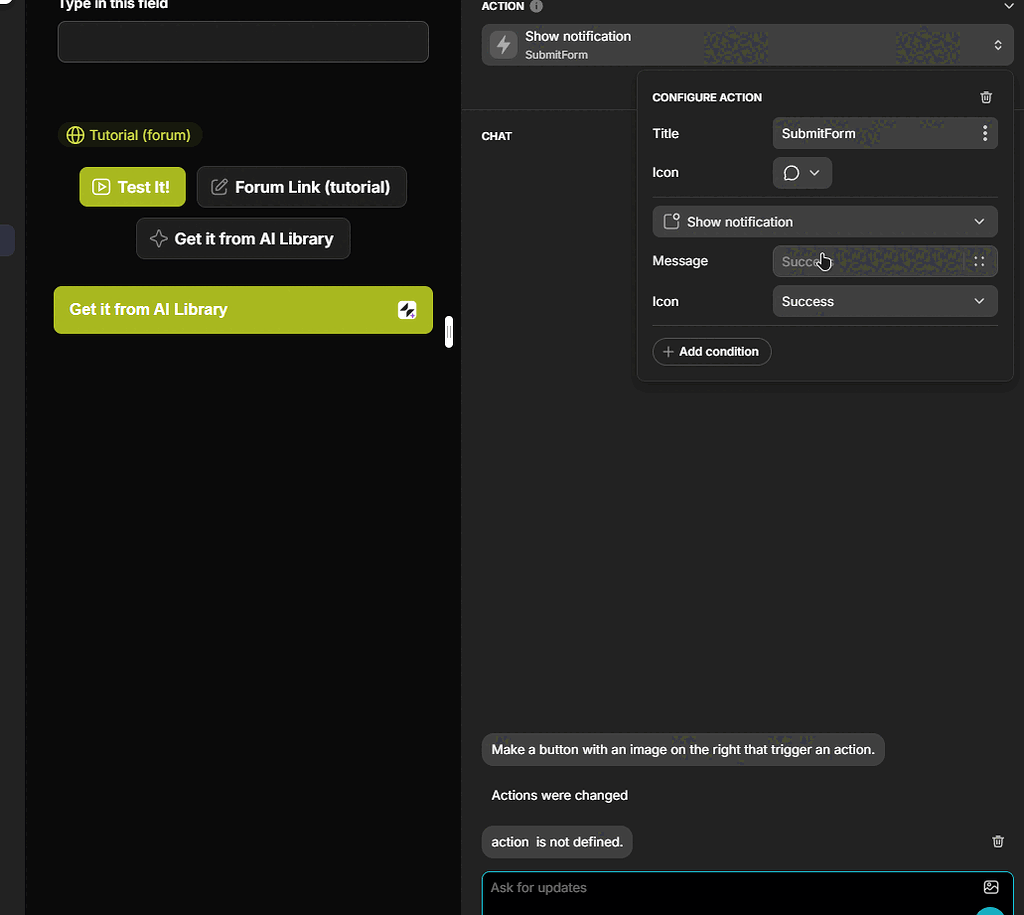Click the drag handle icon beside Message field
The height and width of the screenshot is (915, 1024).
pos(979,261)
